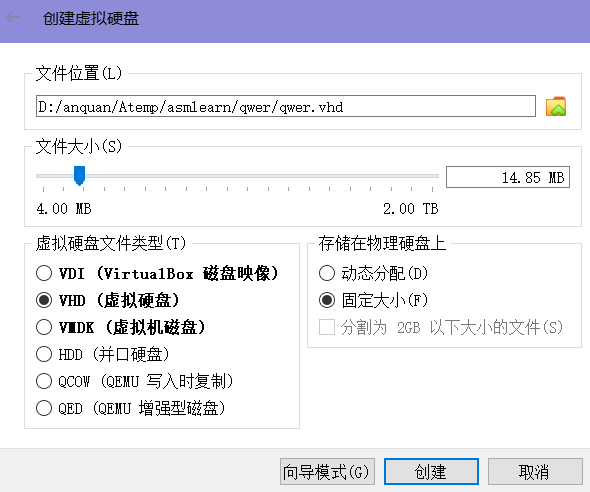Image resolution: width=590 pixels, height=492 pixels.
Task: Select the VDI (VirtualBox disk image) option
Action: click(157, 273)
